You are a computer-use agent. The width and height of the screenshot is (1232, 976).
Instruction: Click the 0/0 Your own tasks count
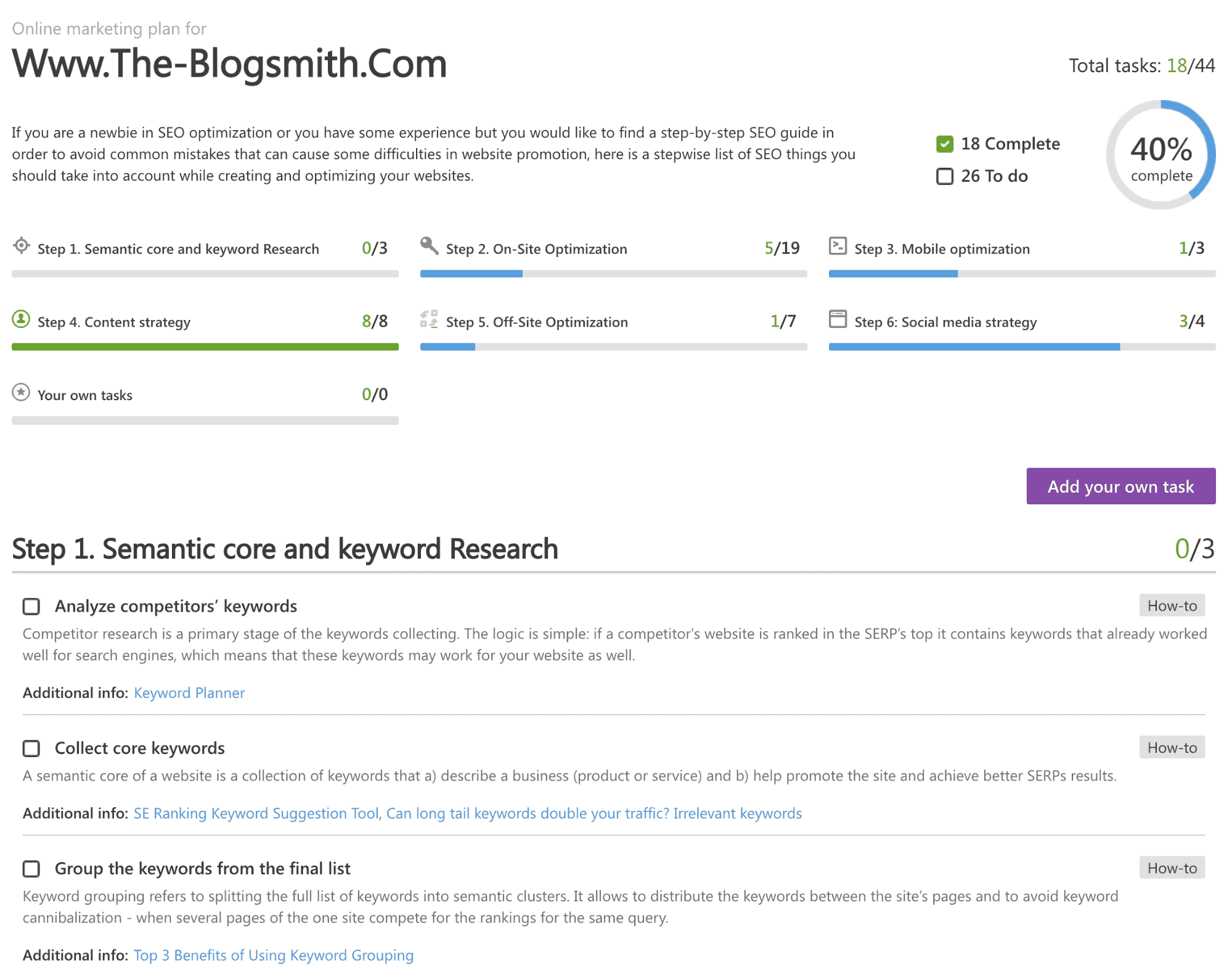375,395
